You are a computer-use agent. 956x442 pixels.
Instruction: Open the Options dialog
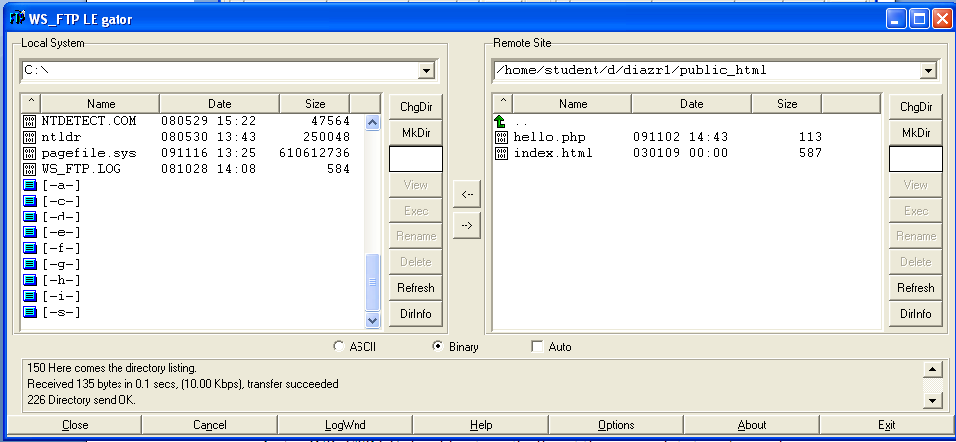(x=616, y=425)
